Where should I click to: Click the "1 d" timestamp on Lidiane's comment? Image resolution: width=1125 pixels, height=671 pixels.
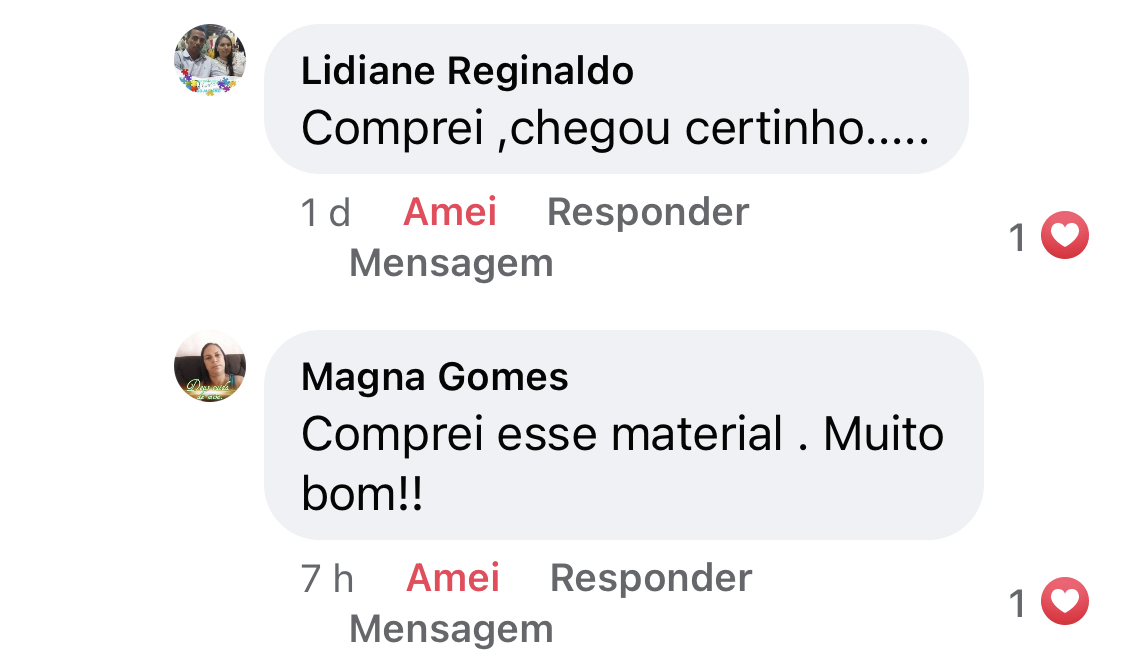[326, 212]
